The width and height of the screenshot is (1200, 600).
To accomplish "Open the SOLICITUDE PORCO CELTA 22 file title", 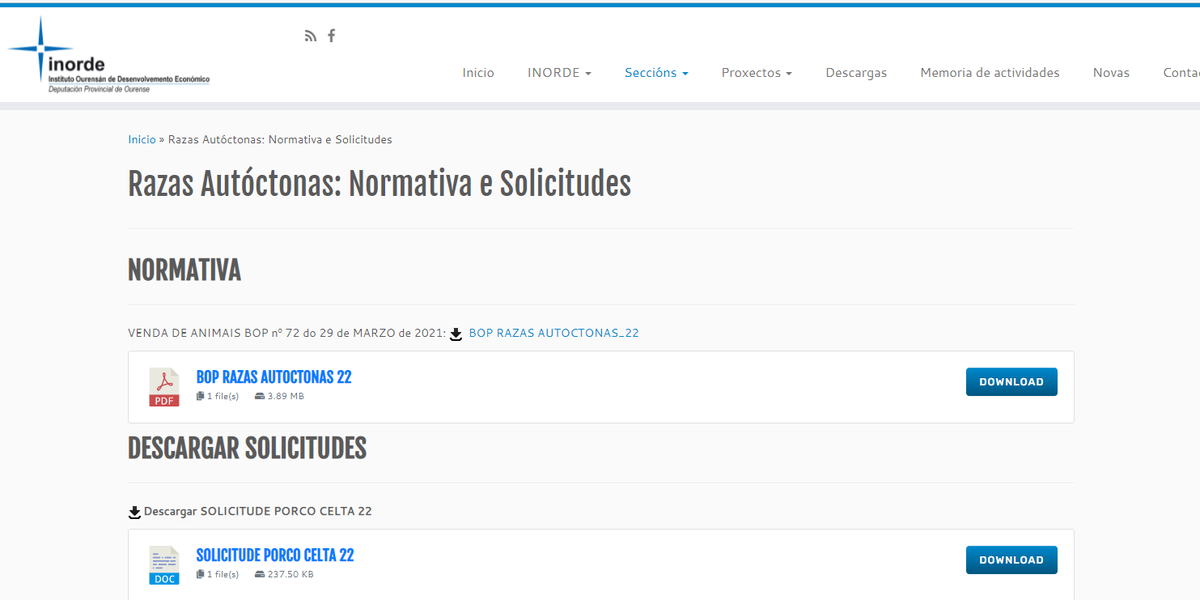I will pyautogui.click(x=275, y=555).
